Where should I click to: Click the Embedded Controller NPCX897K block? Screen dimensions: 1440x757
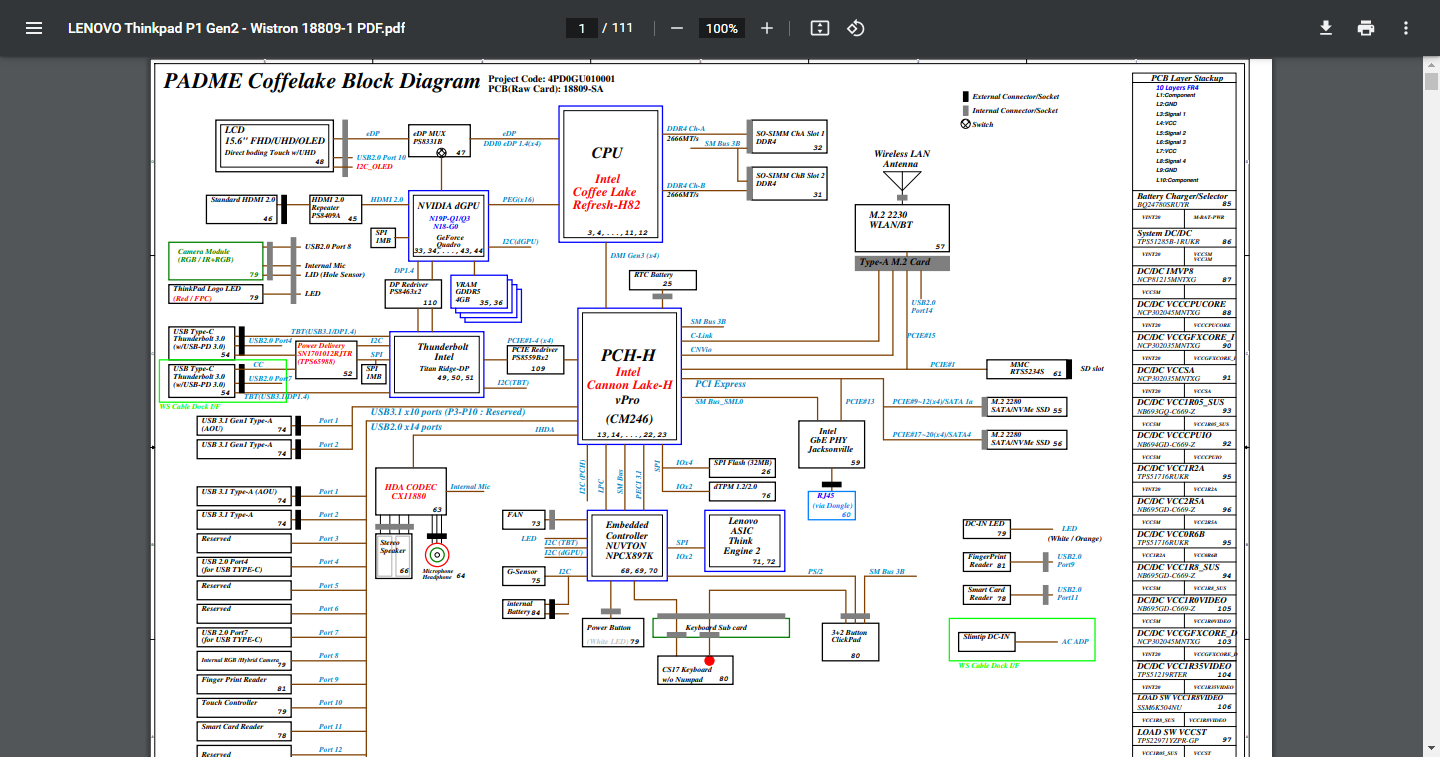tap(627, 545)
